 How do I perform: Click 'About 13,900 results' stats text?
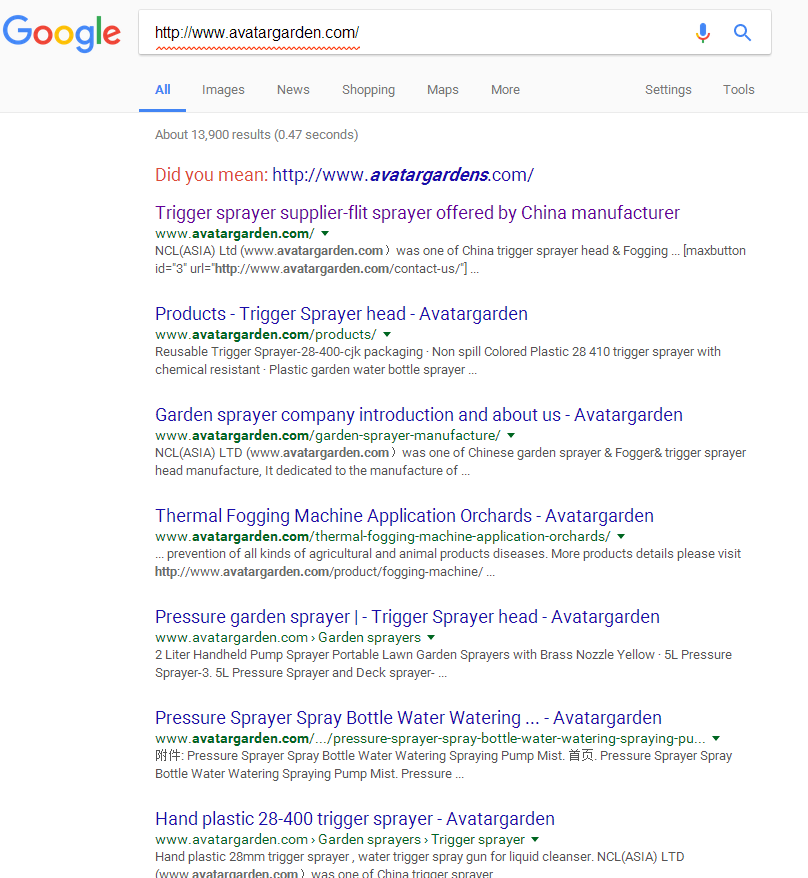pos(256,135)
